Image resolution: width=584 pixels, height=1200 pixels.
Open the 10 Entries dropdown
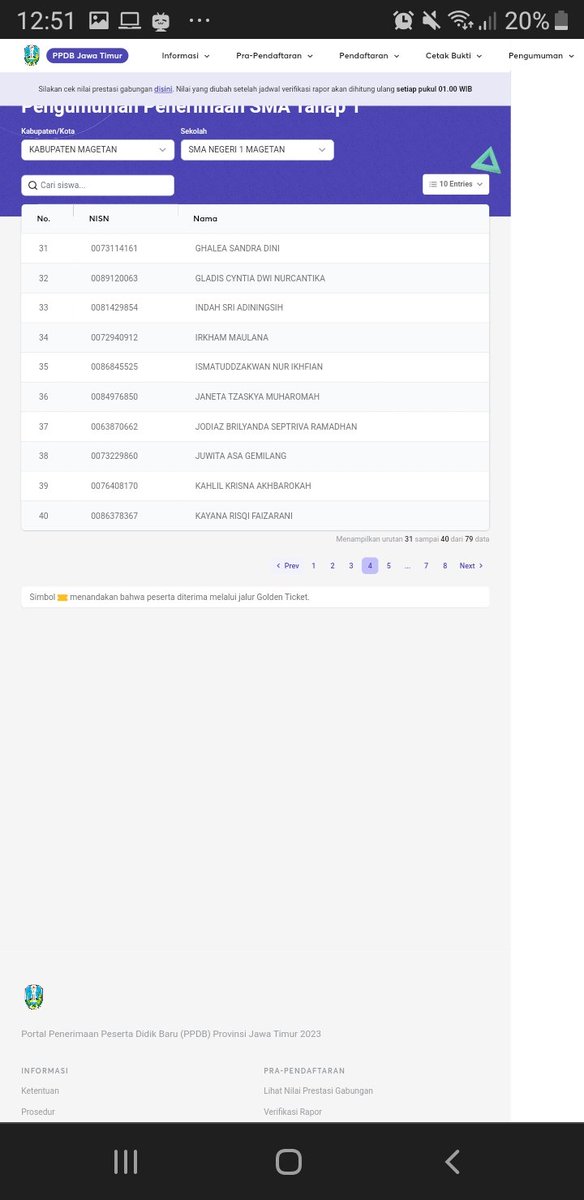coord(456,184)
